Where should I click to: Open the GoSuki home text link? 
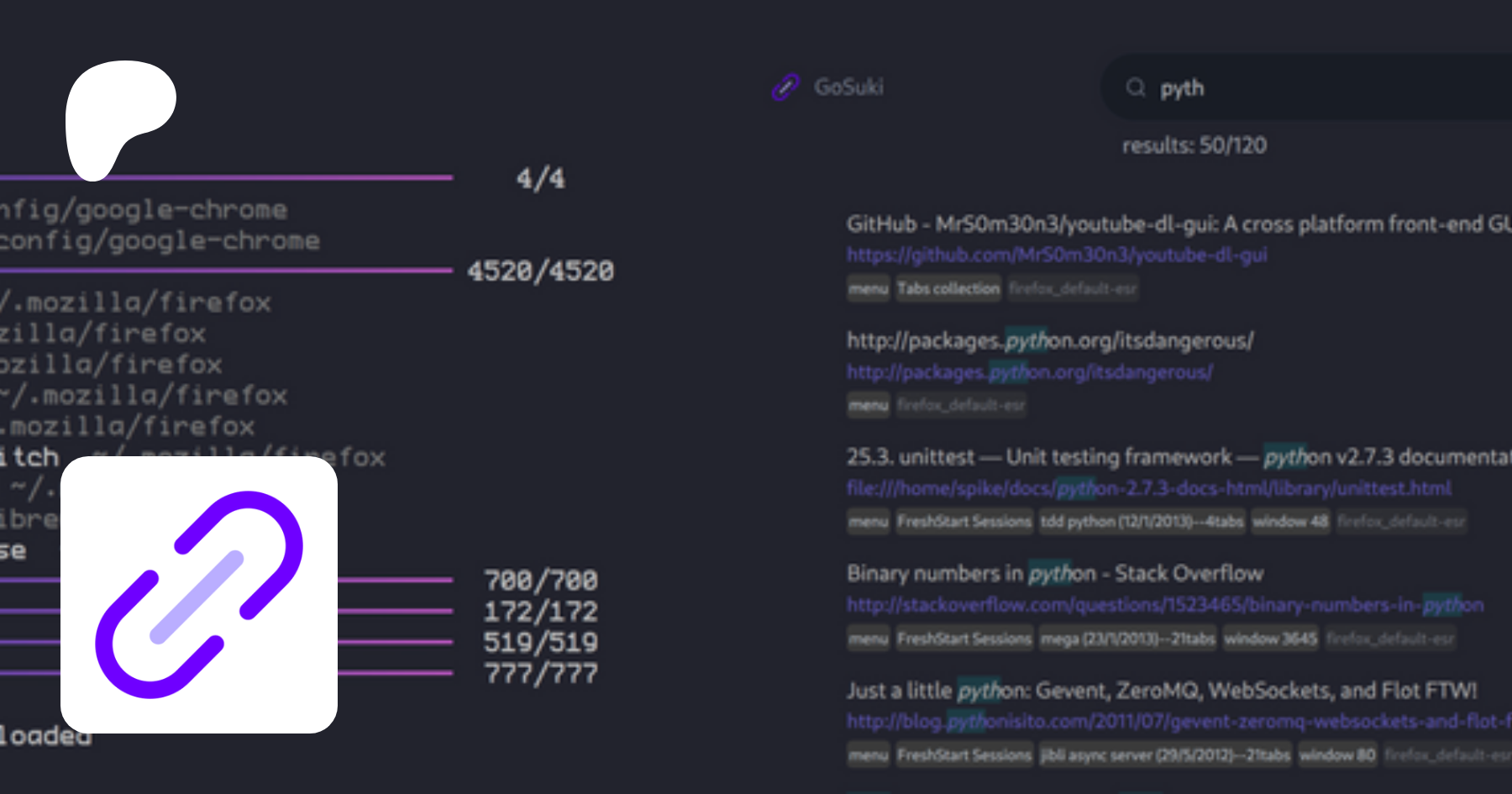click(x=848, y=87)
